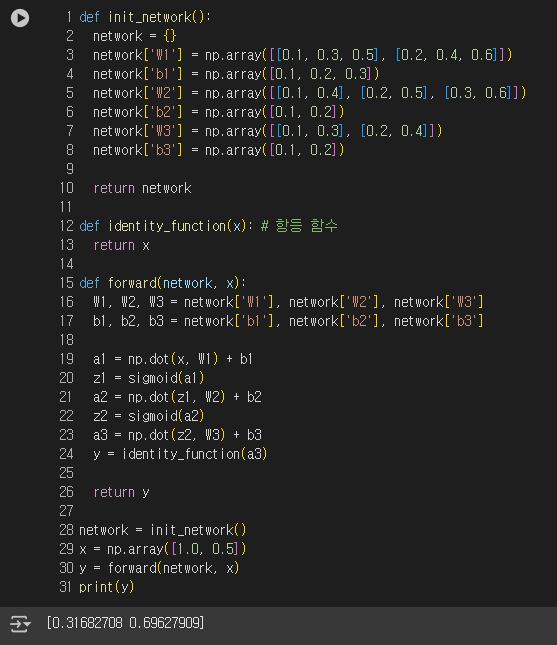Click 'return y' on line 26

click(121, 492)
